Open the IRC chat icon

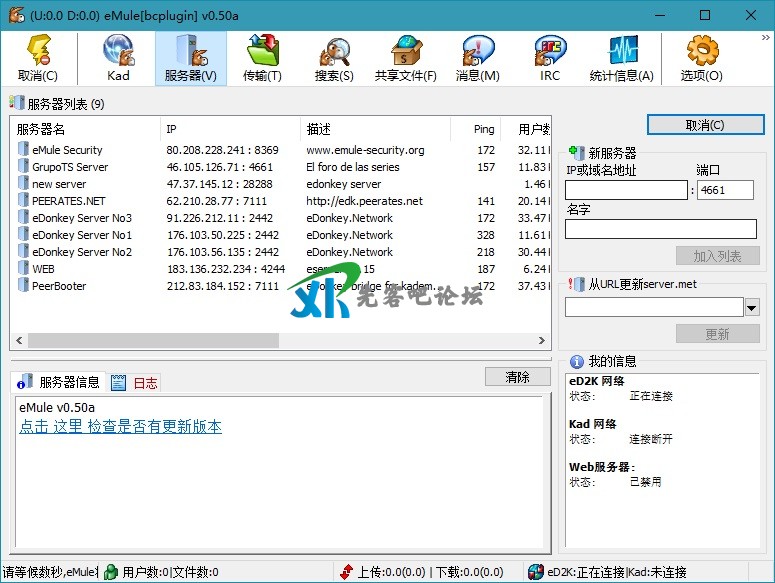(x=550, y=51)
